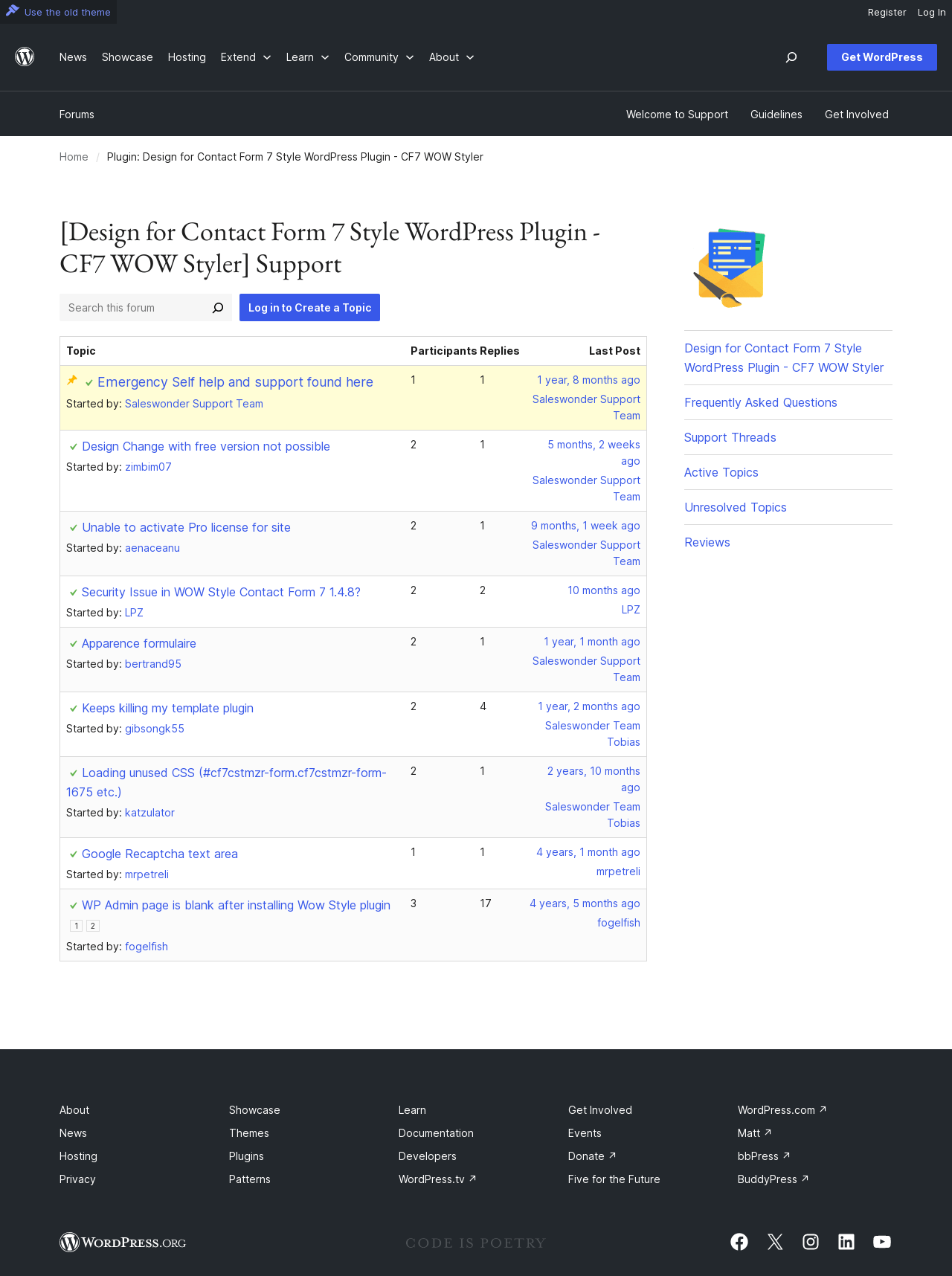Screen dimensions: 952x1276
Task: Open Frequently Asked Questions sidebar link
Action: tap(761, 402)
